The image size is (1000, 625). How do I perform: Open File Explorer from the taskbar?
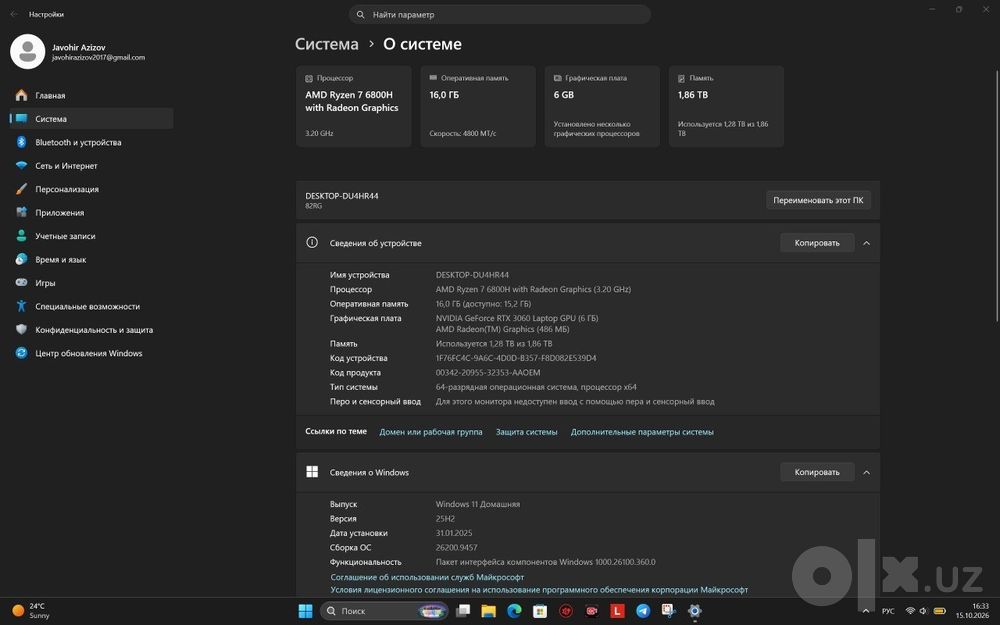pyautogui.click(x=489, y=611)
